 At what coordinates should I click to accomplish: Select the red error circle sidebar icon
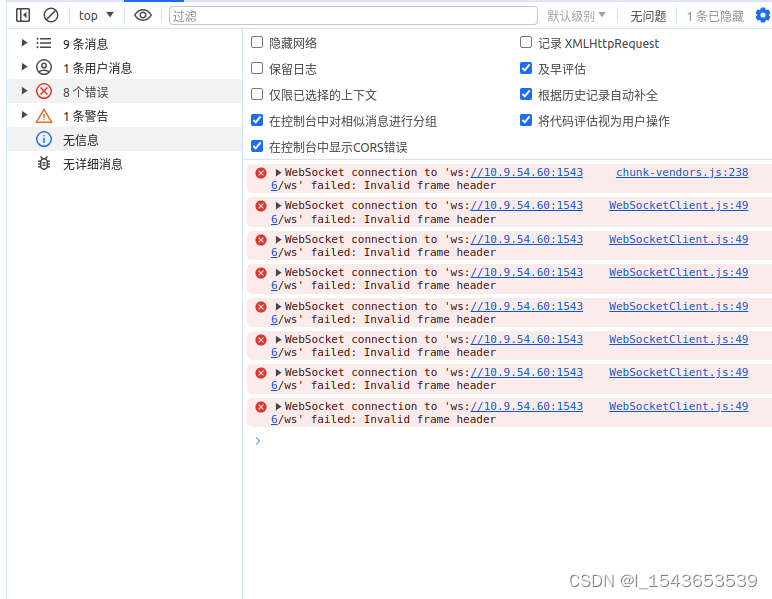(x=44, y=91)
